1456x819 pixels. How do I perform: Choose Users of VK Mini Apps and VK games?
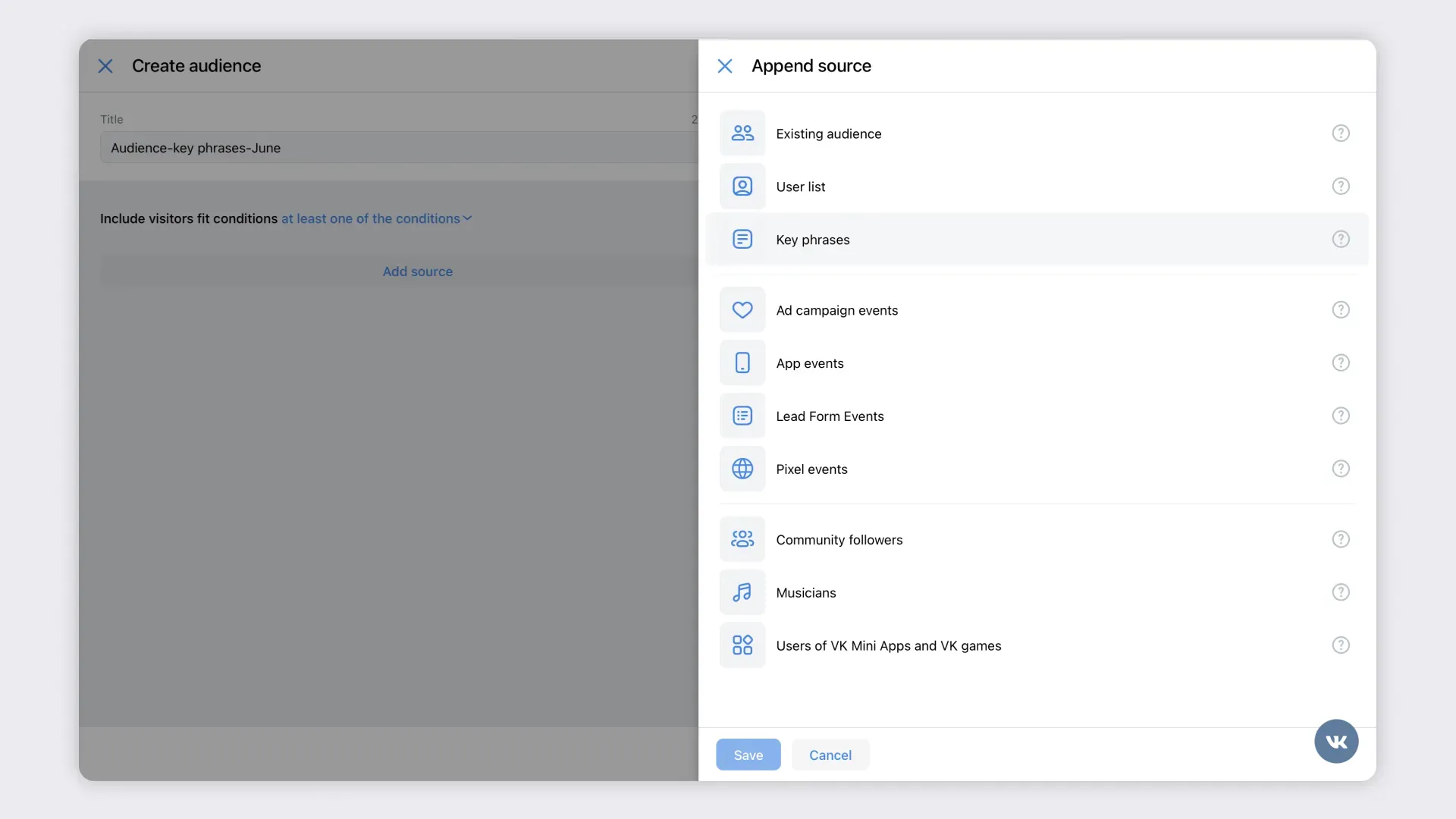[888, 646]
